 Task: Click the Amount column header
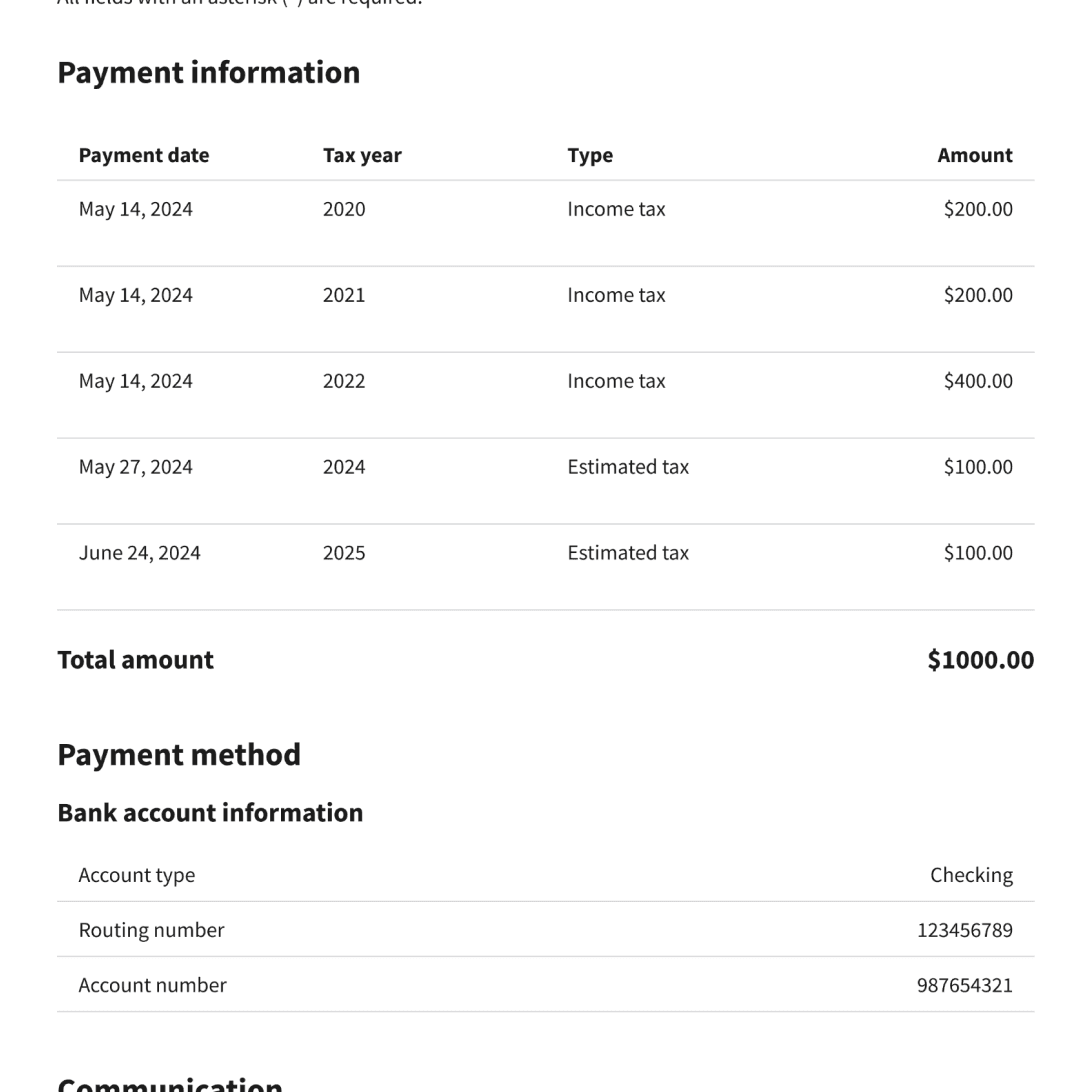(974, 155)
